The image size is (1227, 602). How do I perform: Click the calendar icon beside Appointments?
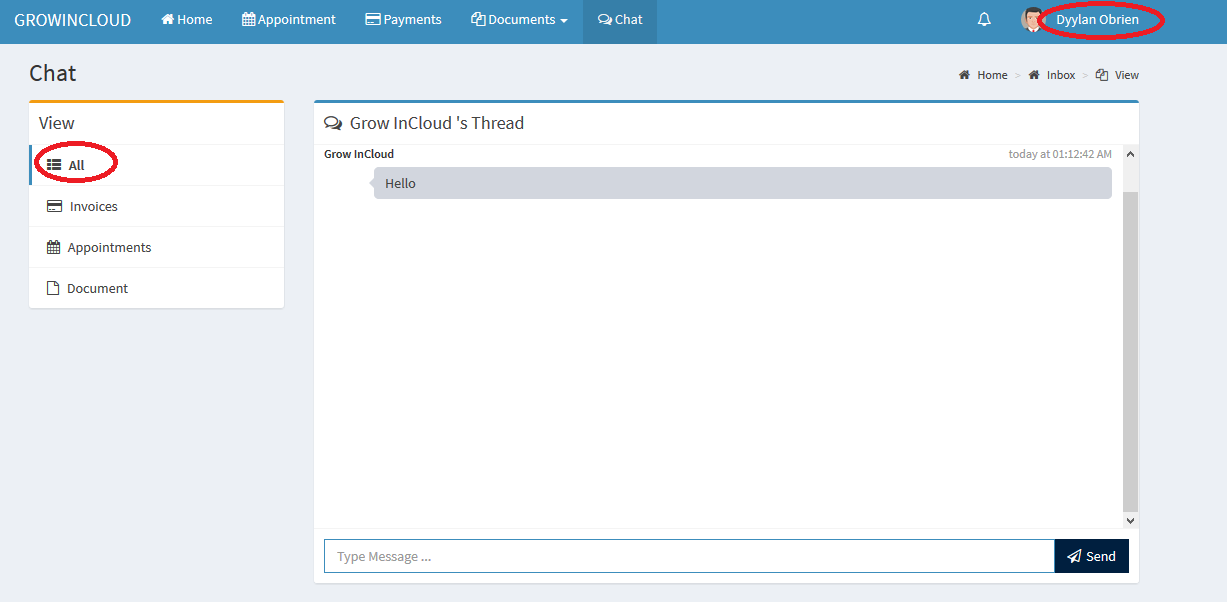point(54,247)
